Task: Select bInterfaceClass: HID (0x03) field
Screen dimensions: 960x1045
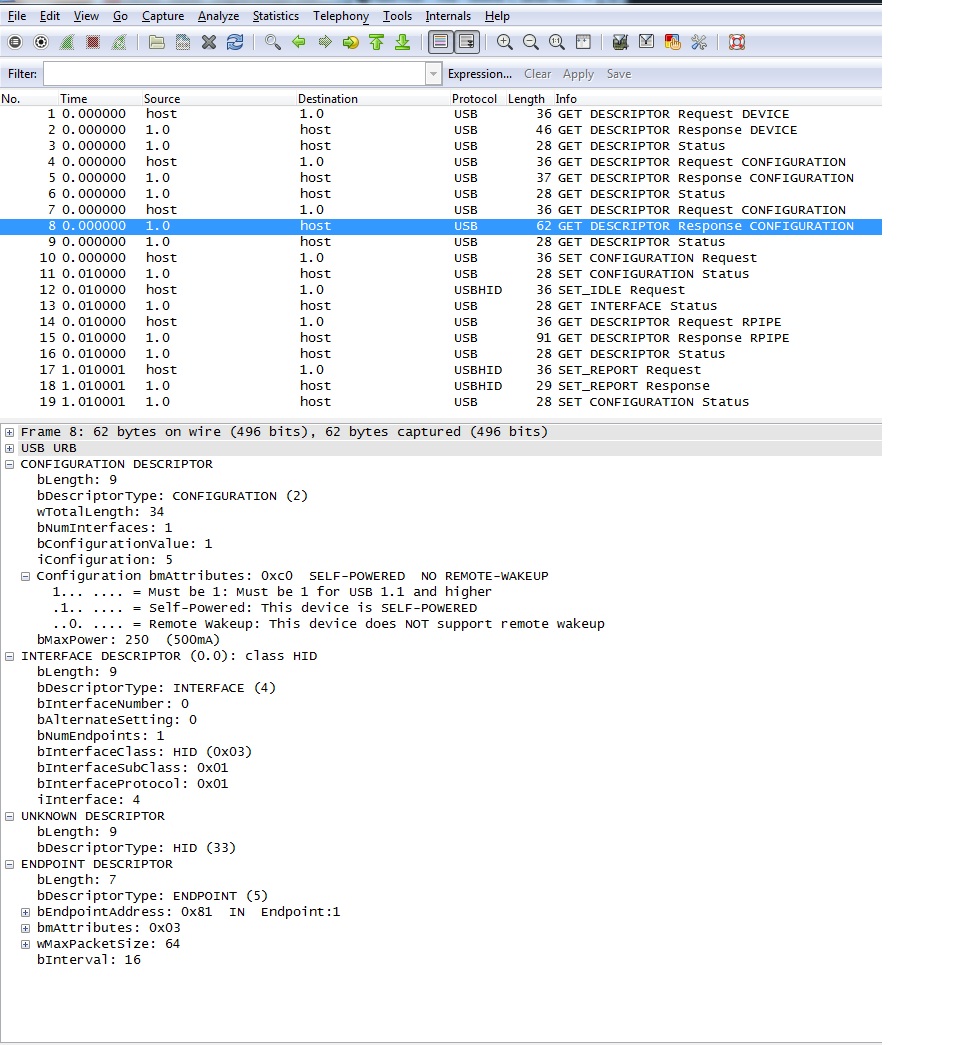Action: (x=144, y=752)
